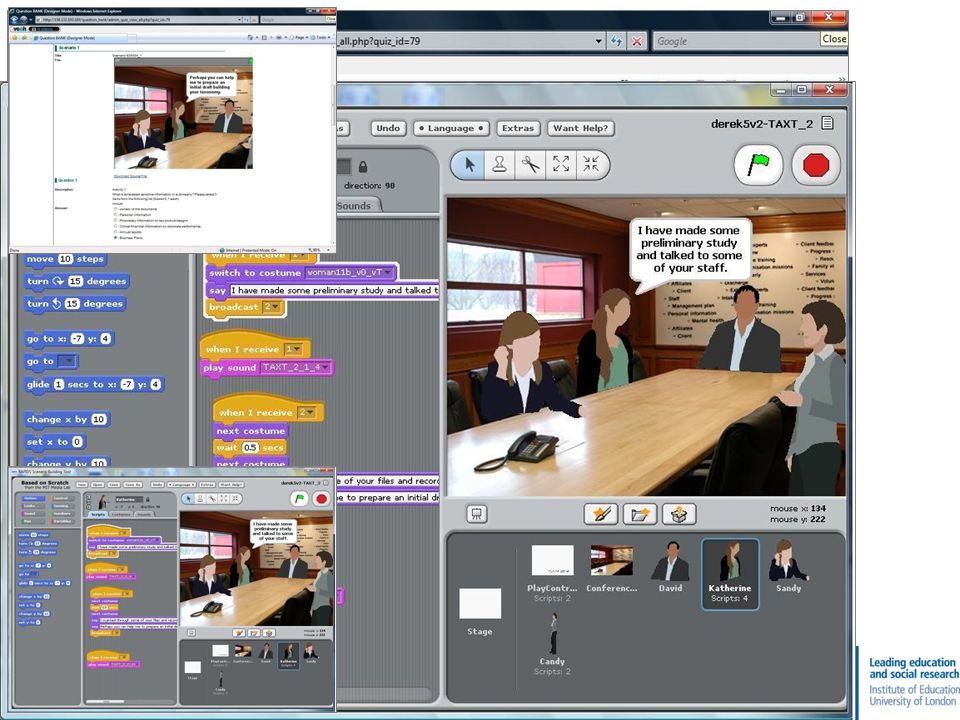Select 'Annual reports' radio answer

115,232
